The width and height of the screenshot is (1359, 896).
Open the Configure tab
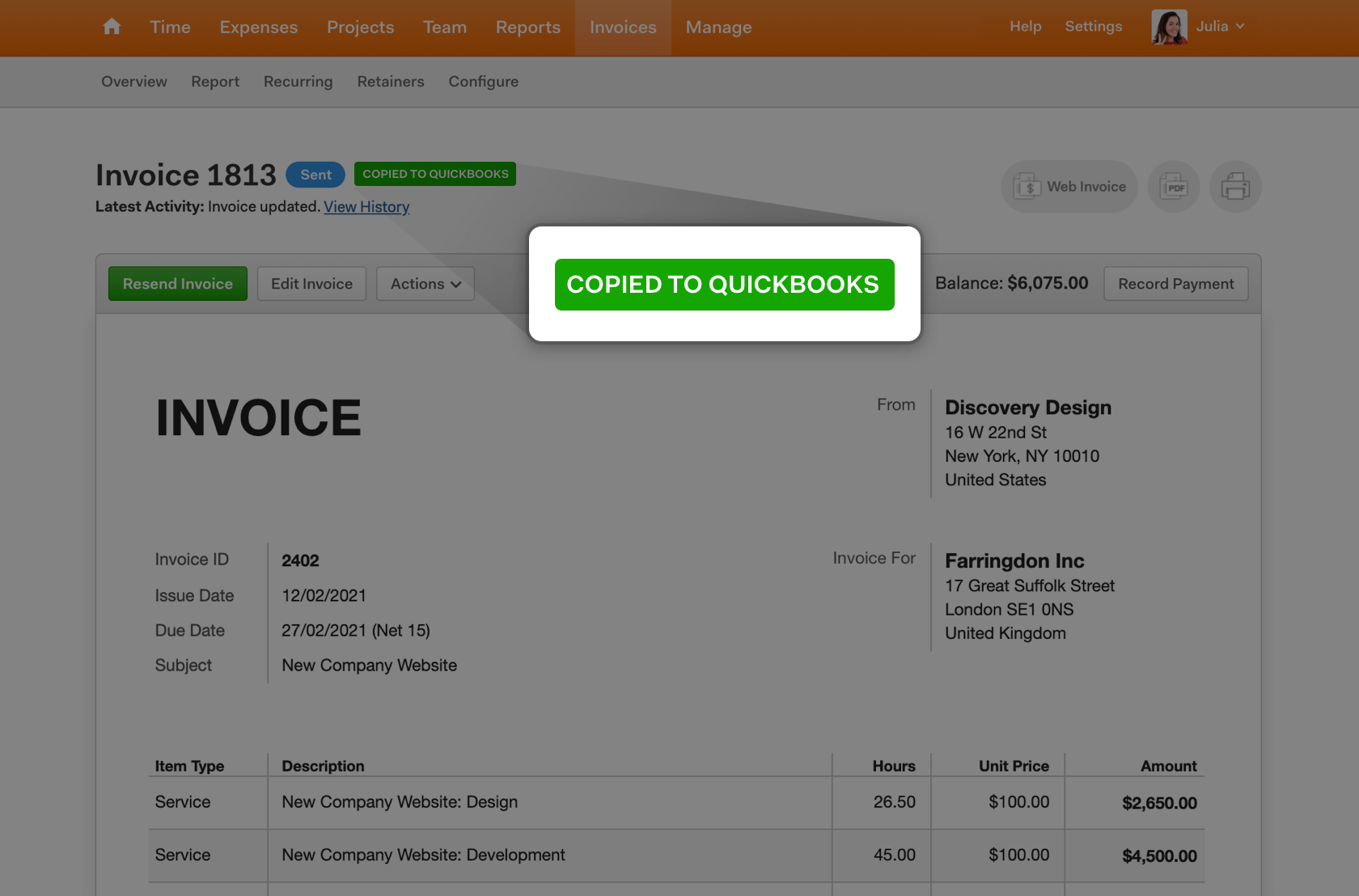click(x=483, y=82)
